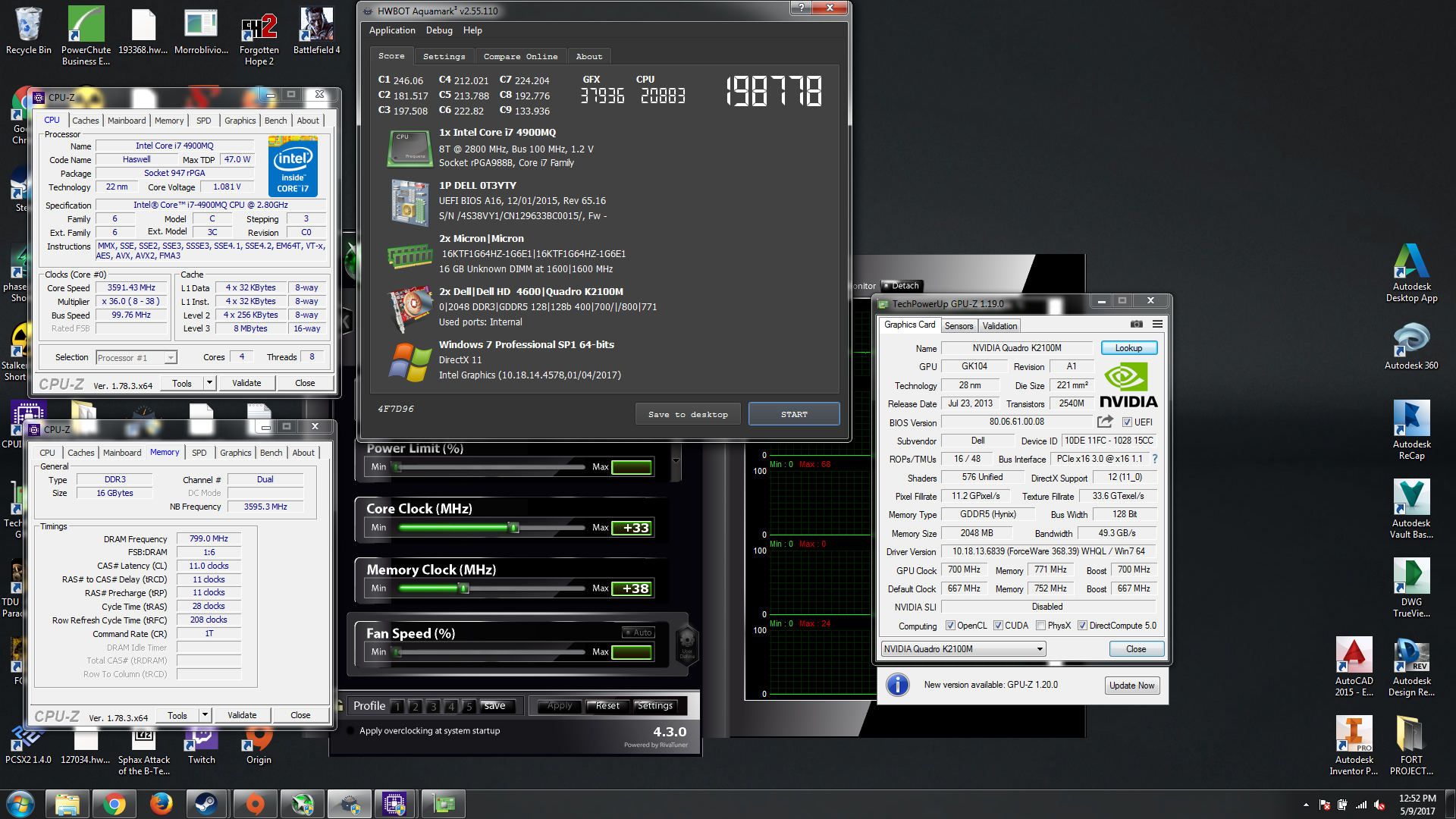This screenshot has width=1456, height=819.
Task: Click the graphics card icon in Aquamark
Action: tap(410, 309)
